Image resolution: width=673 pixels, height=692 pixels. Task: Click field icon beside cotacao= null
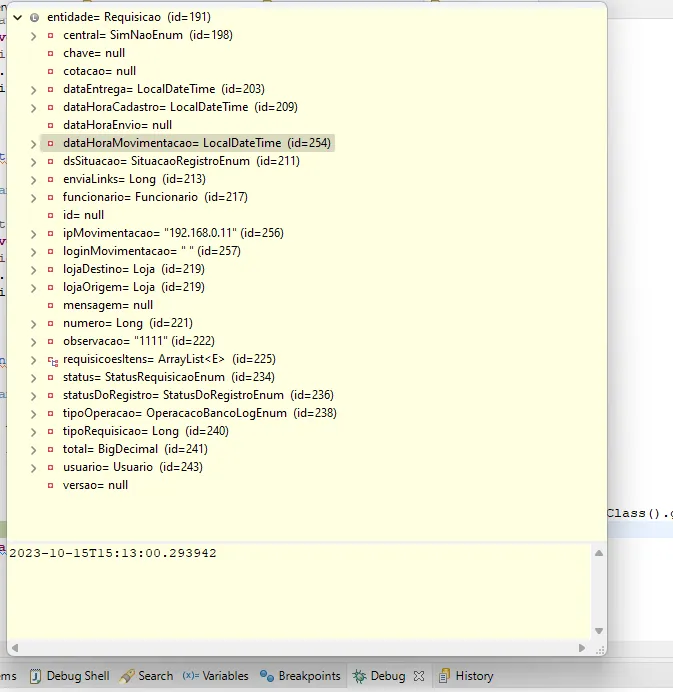coord(50,71)
